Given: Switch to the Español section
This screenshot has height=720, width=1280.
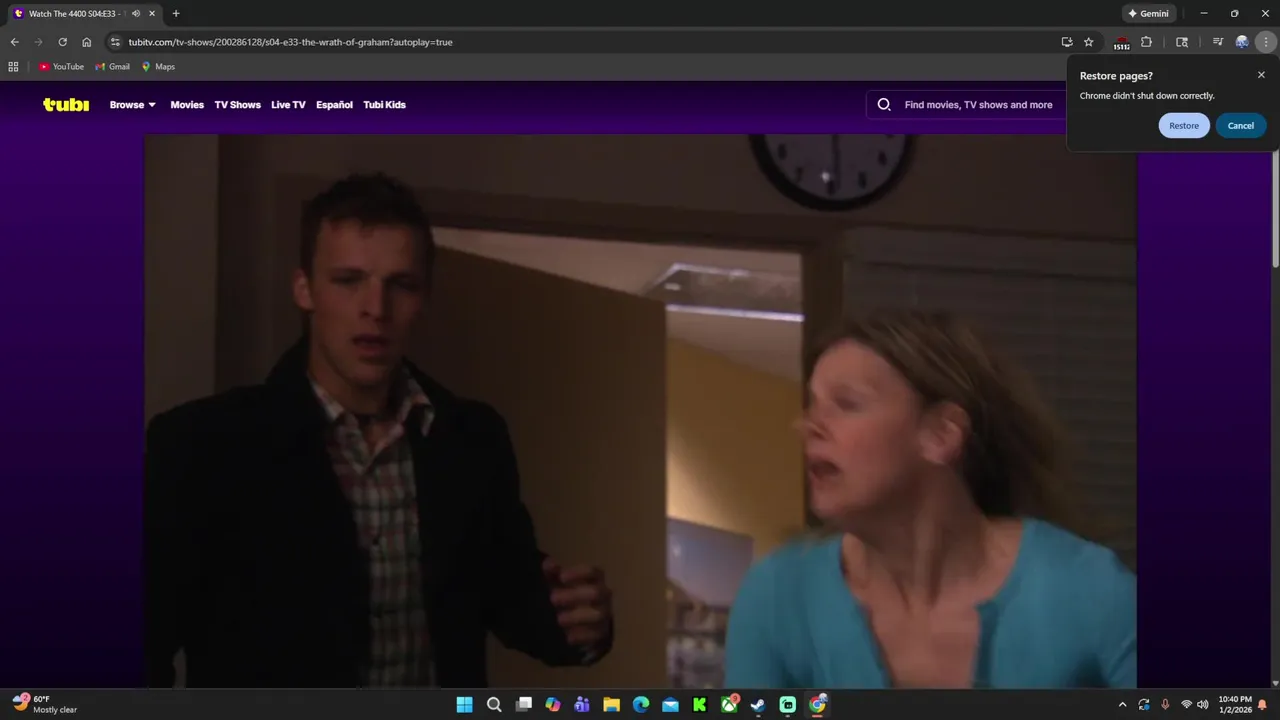Looking at the screenshot, I should (x=334, y=105).
